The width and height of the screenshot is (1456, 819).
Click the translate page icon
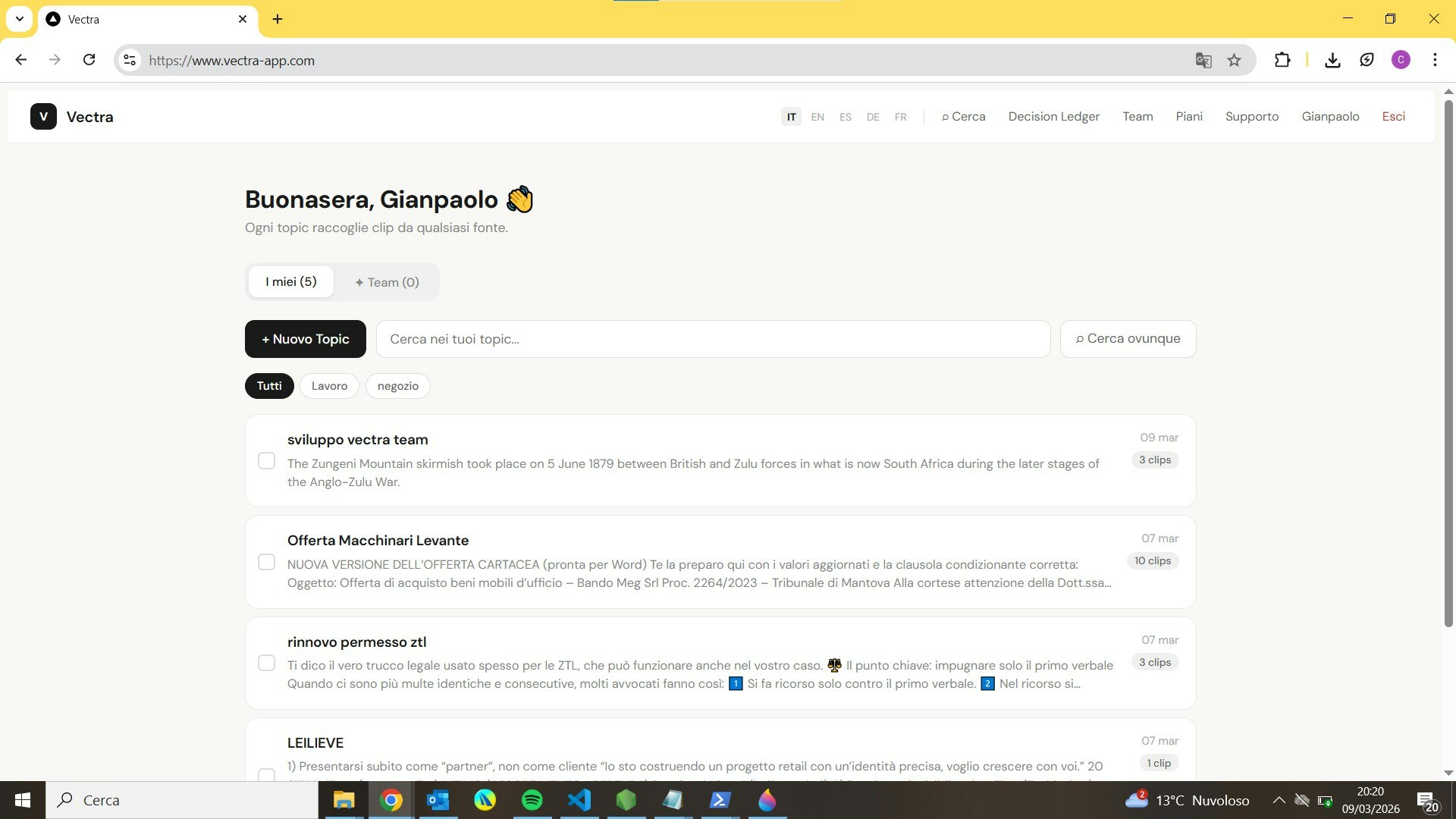(1203, 61)
